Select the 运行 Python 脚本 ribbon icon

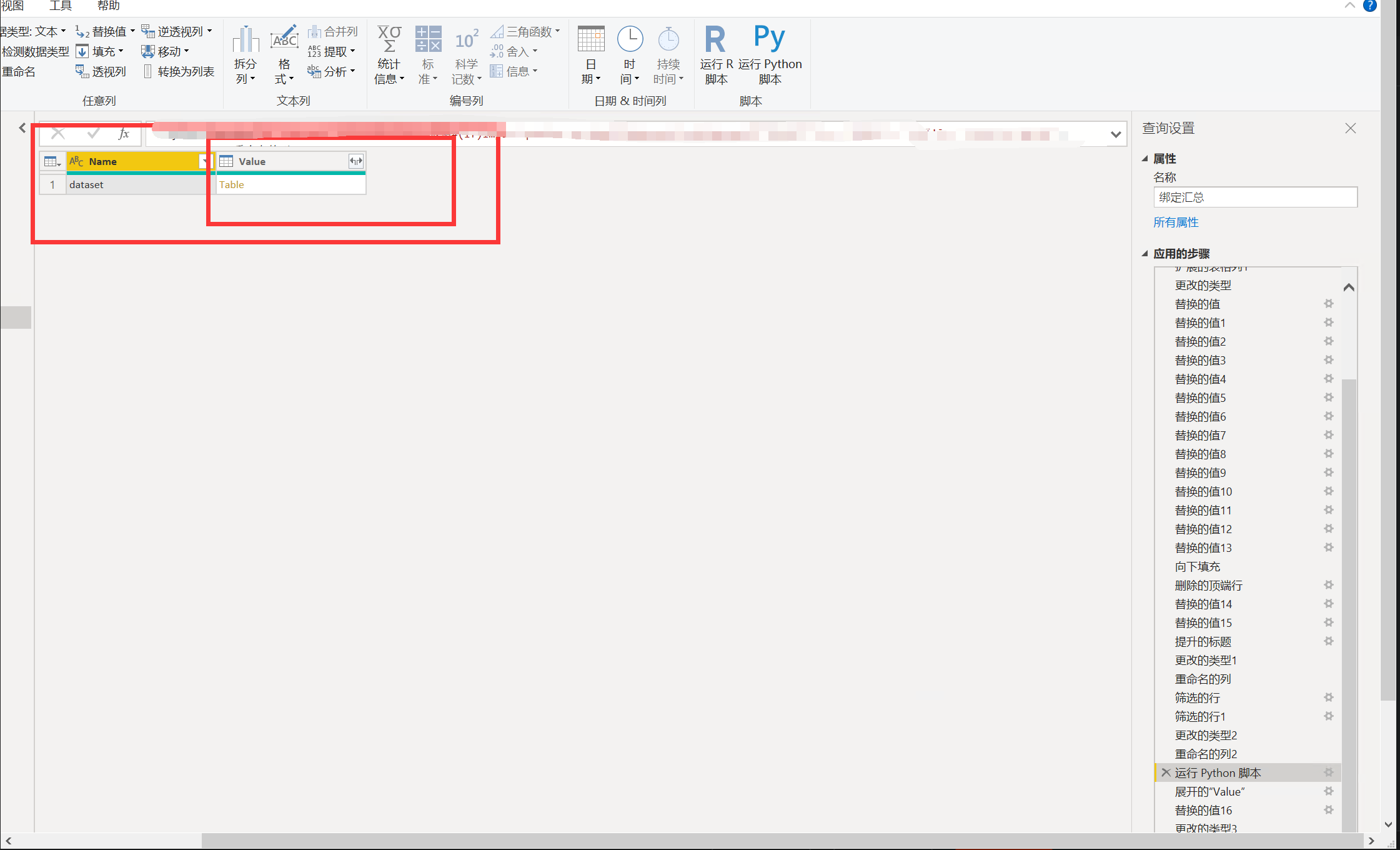pyautogui.click(x=770, y=53)
